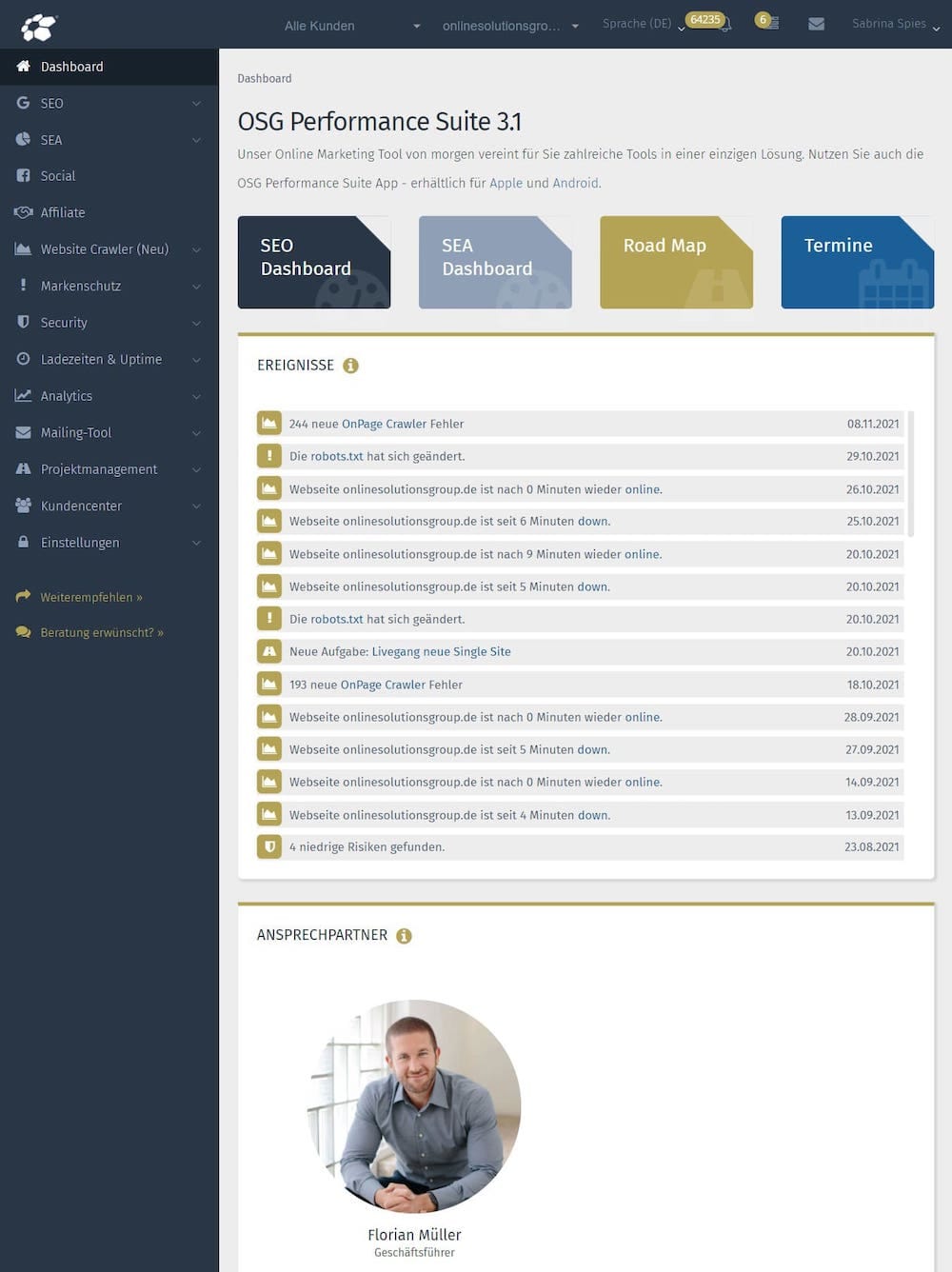Expand the Website Crawler (Neu) chevron
952x1272 pixels.
tap(196, 249)
